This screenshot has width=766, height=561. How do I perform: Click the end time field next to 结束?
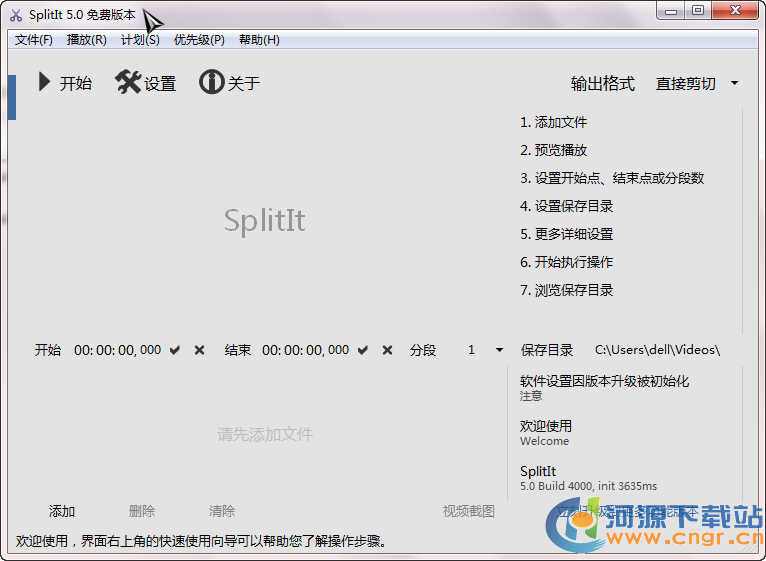(x=306, y=350)
